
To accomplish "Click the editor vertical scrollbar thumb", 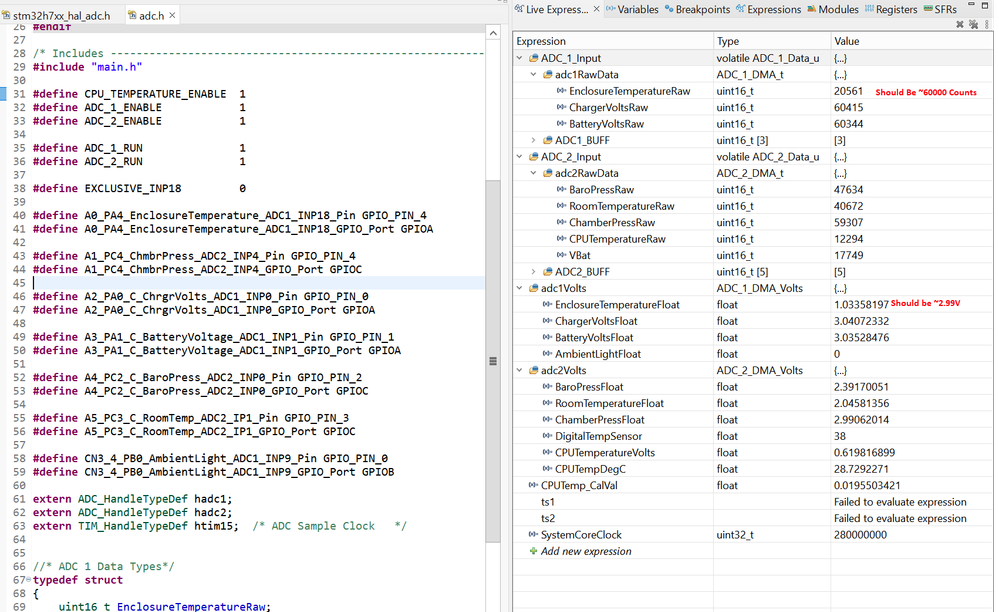I will [x=493, y=361].
